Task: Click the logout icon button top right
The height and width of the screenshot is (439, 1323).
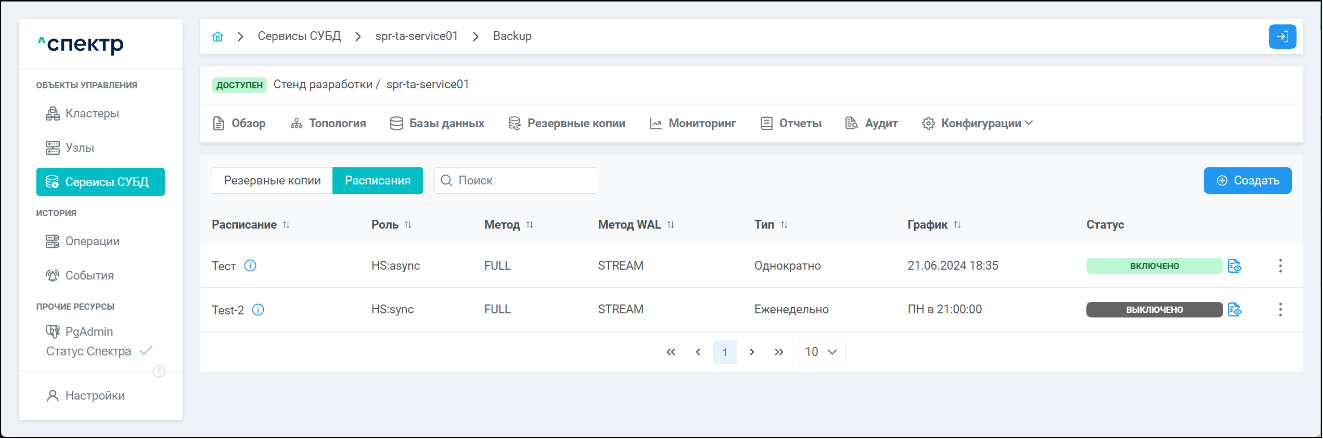Action: click(1282, 37)
